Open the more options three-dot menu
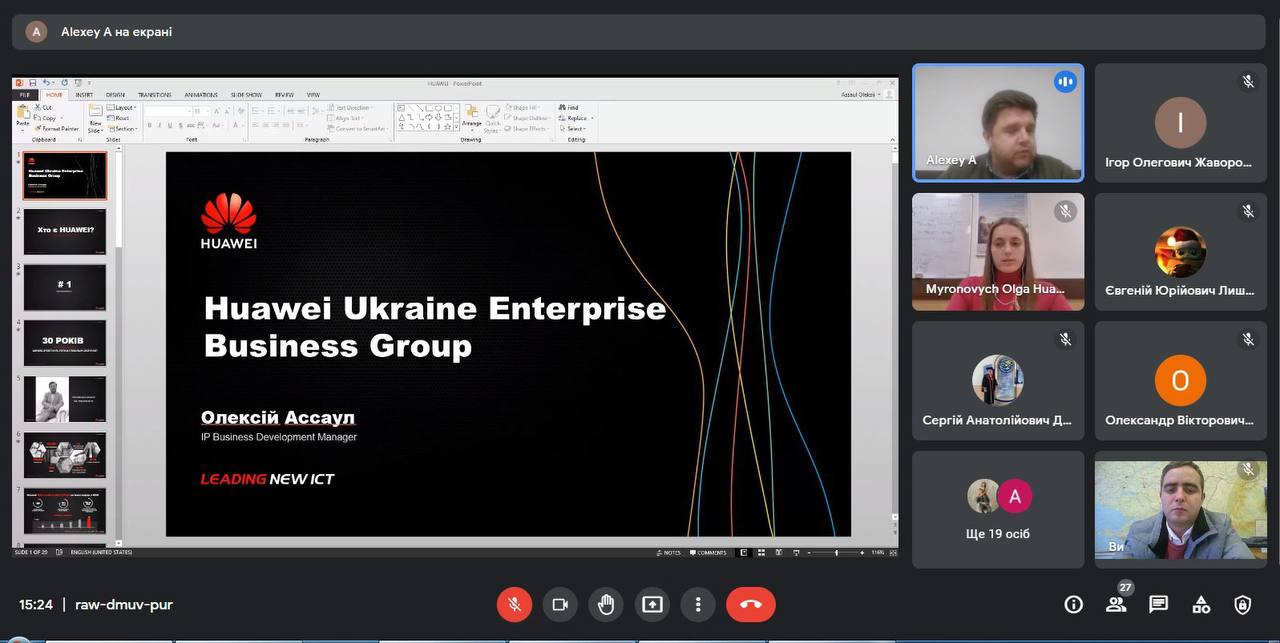Image resolution: width=1280 pixels, height=643 pixels. click(698, 604)
